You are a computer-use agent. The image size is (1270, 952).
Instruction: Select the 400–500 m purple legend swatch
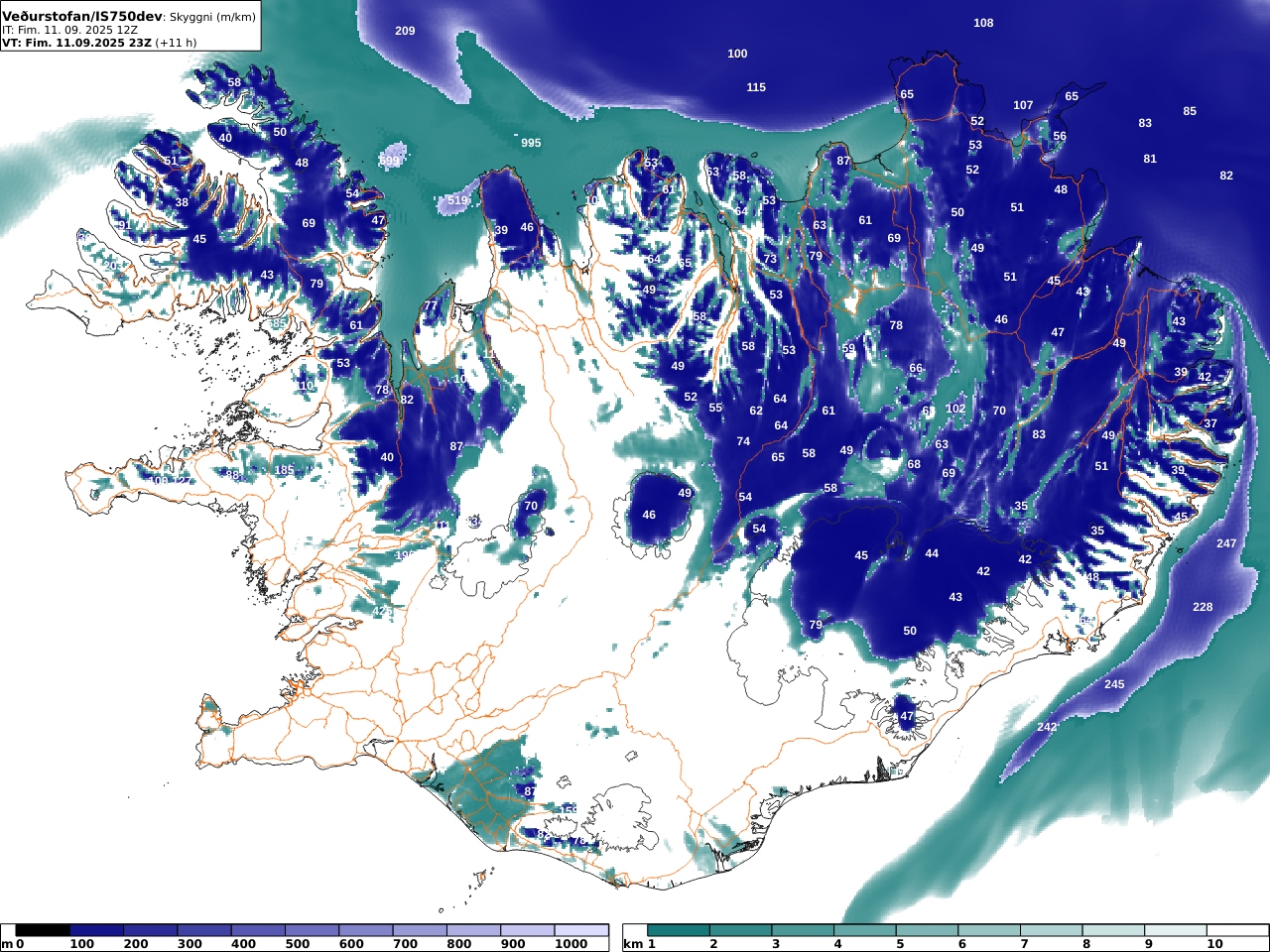[258, 930]
